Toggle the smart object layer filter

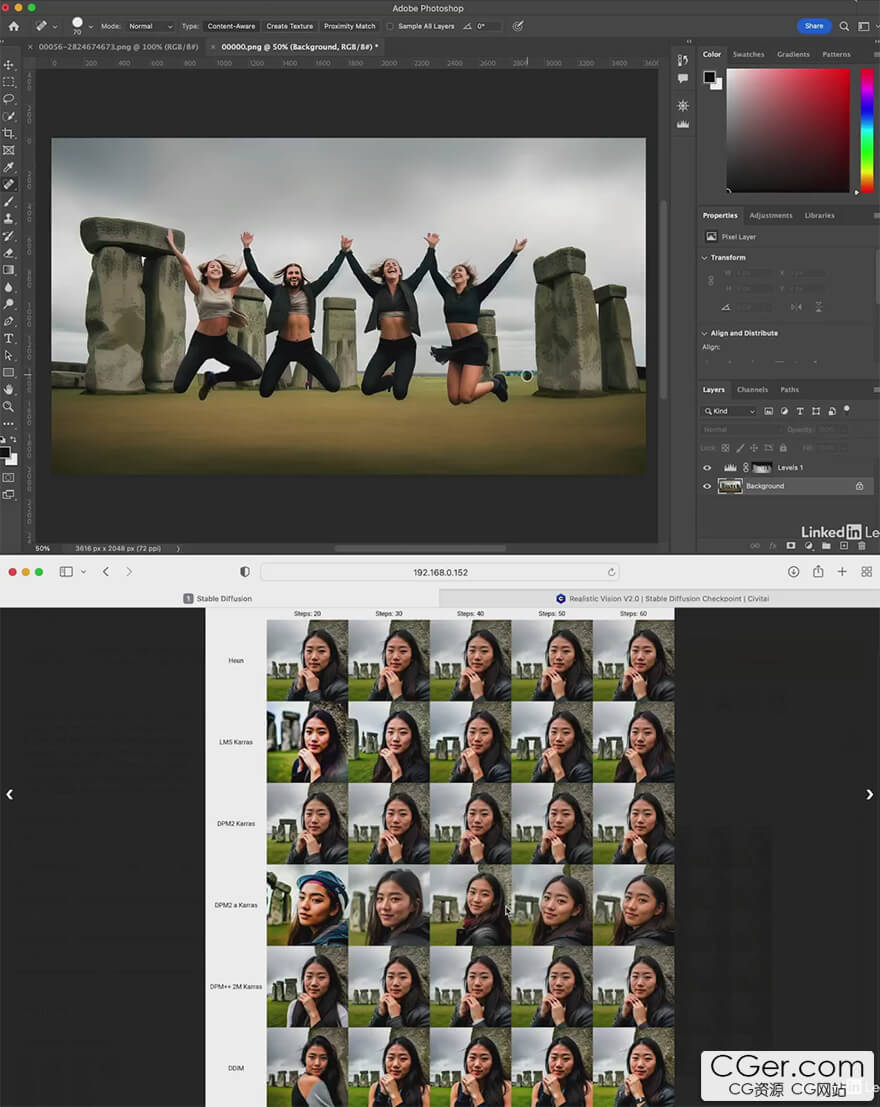[832, 411]
